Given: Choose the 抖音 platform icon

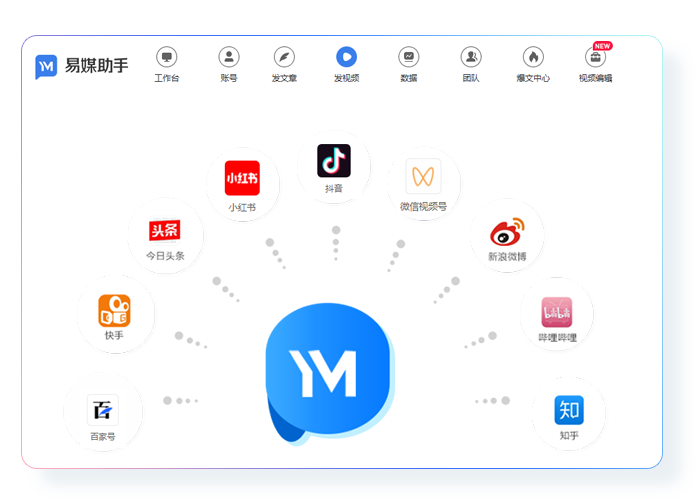Looking at the screenshot, I should coord(334,160).
